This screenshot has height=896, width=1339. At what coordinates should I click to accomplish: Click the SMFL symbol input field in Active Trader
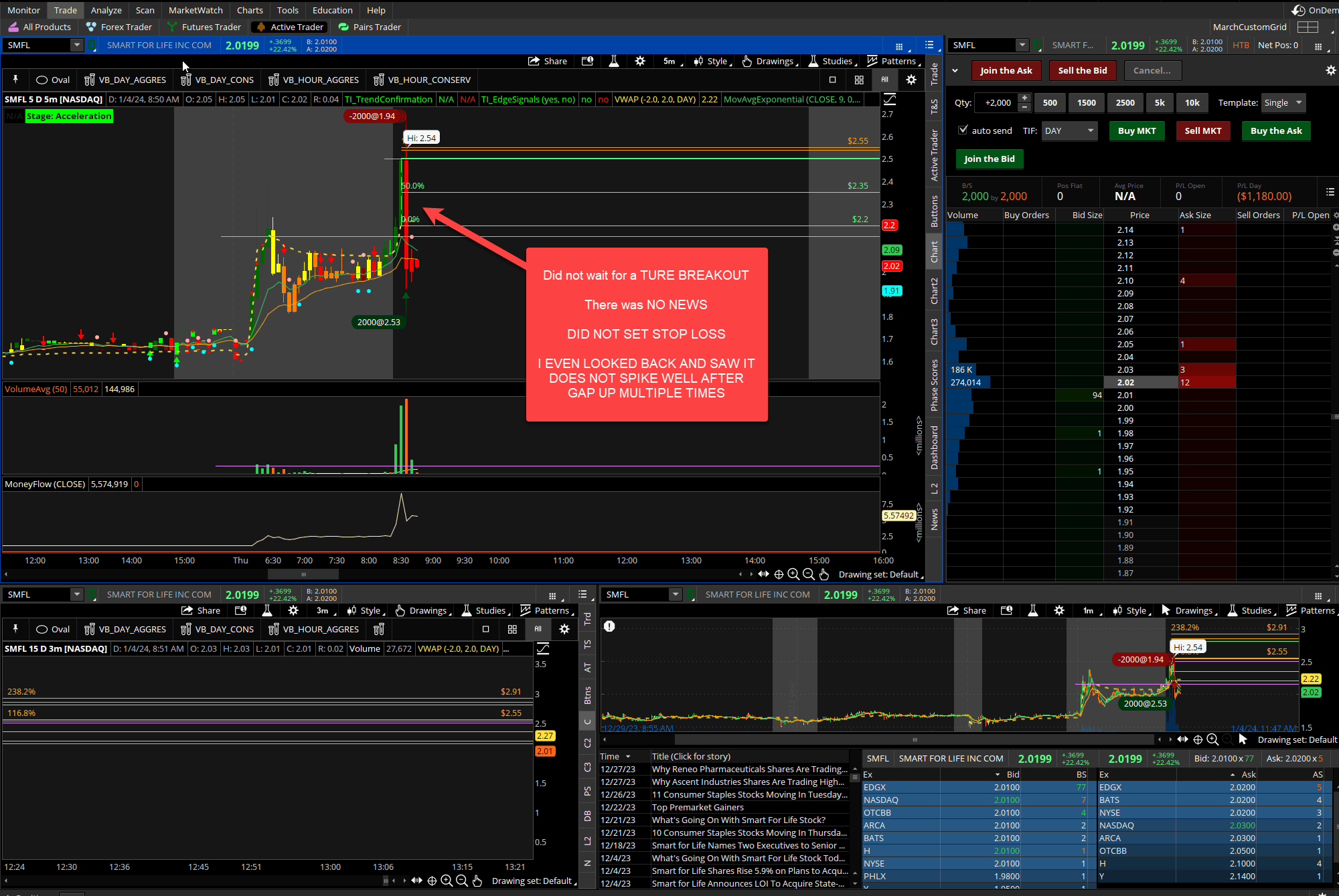(981, 45)
